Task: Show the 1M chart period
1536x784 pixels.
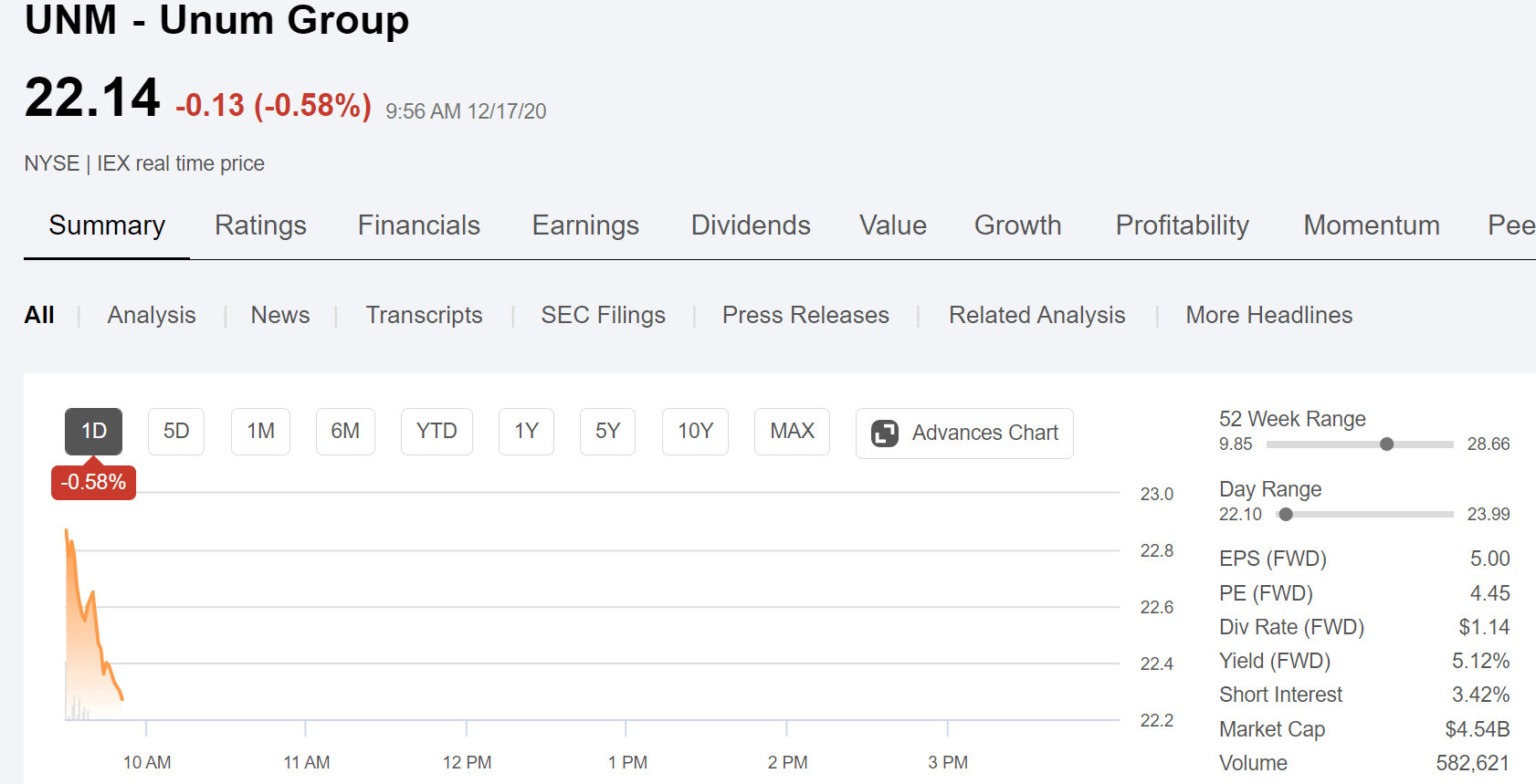Action: click(x=260, y=431)
